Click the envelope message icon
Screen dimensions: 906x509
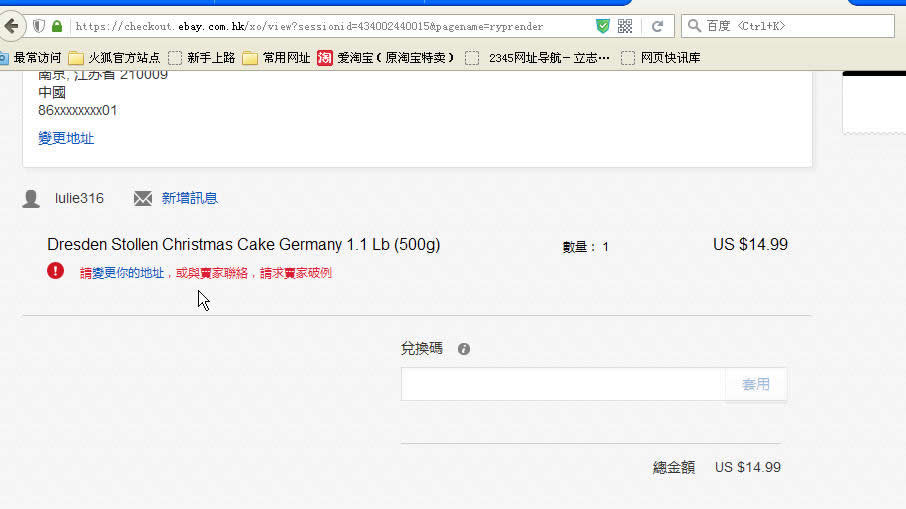(x=143, y=199)
